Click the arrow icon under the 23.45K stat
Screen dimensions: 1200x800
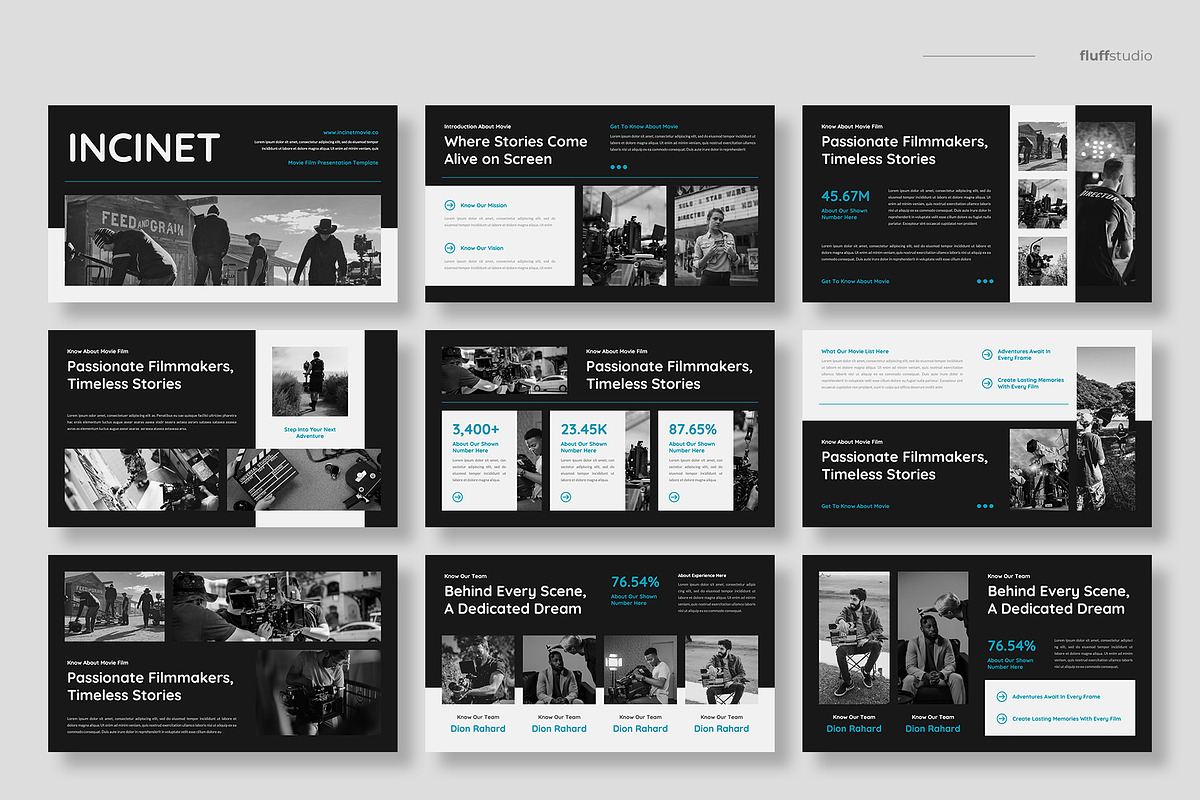(x=566, y=496)
